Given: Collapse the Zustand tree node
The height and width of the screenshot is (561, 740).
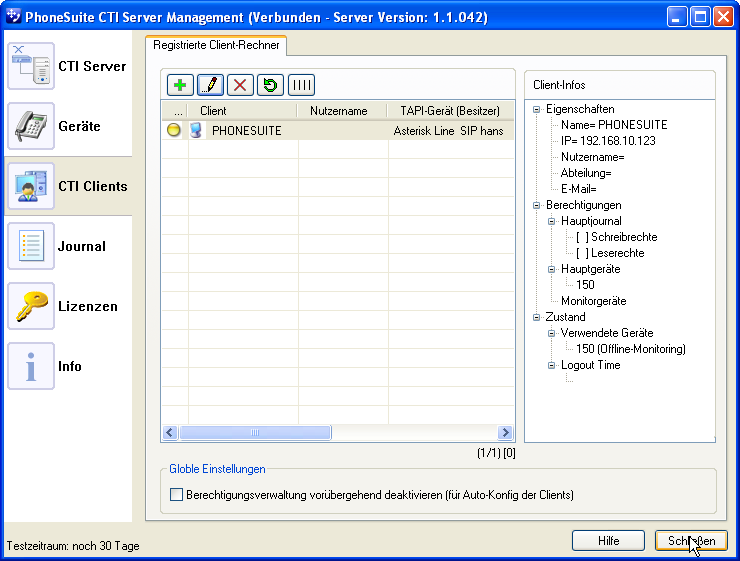Looking at the screenshot, I should (x=536, y=317).
